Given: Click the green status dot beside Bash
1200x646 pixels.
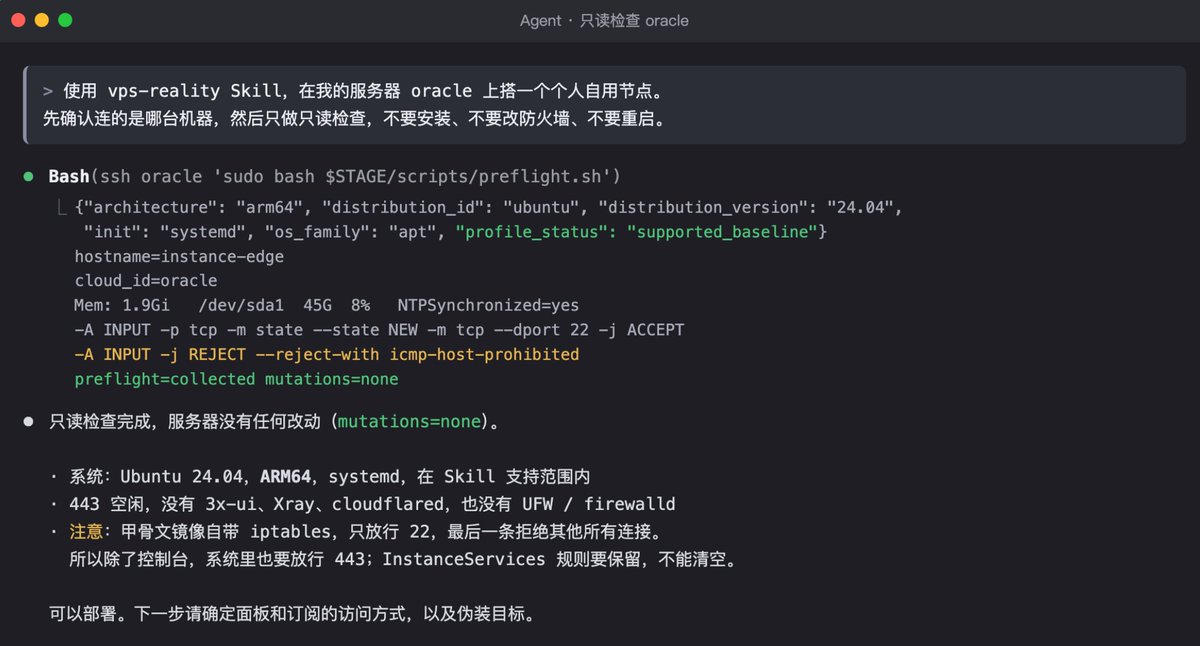Looking at the screenshot, I should click(x=29, y=177).
